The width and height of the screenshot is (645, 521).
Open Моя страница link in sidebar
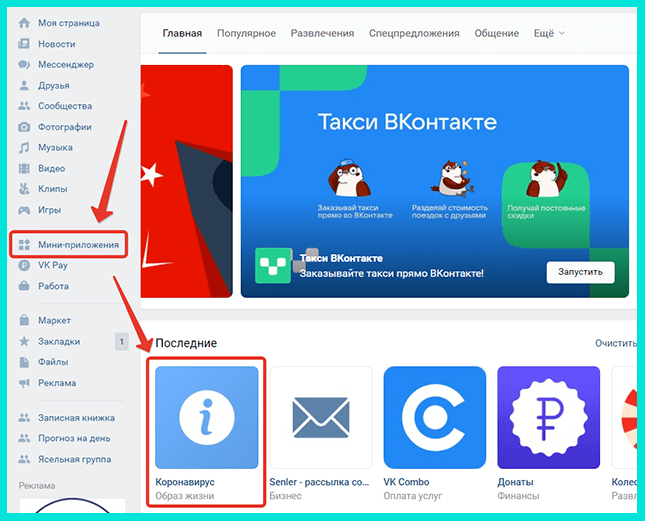[69, 23]
